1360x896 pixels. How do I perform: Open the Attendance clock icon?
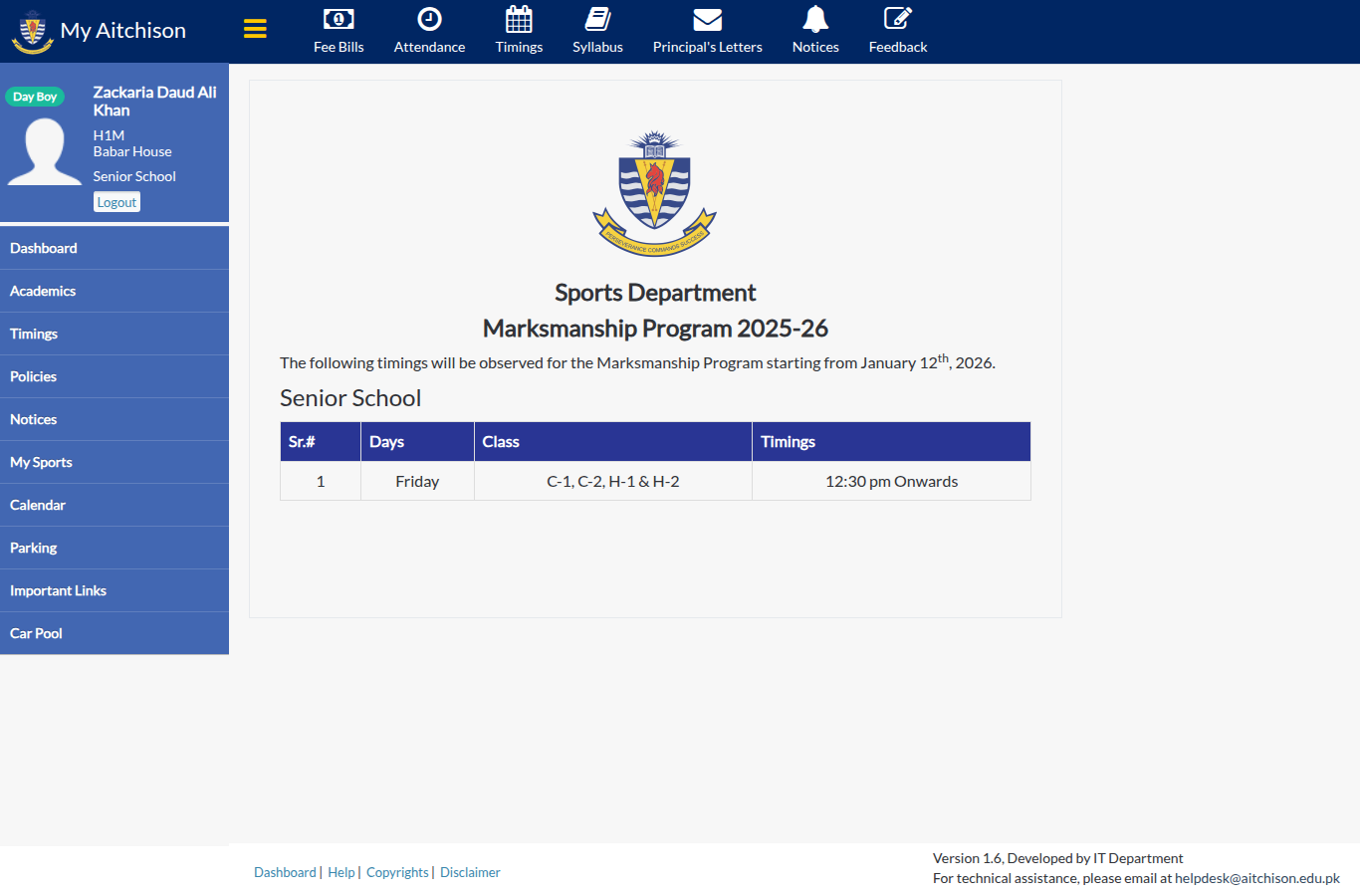(429, 19)
